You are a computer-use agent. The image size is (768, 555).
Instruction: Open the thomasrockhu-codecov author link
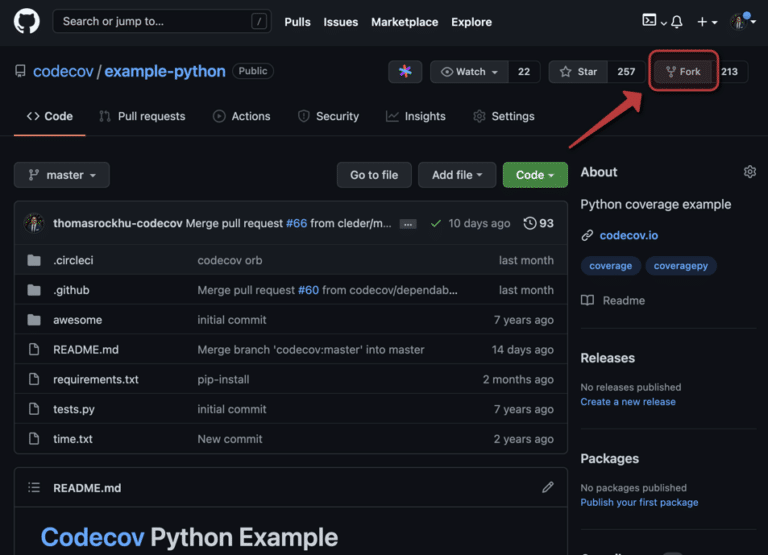click(118, 223)
